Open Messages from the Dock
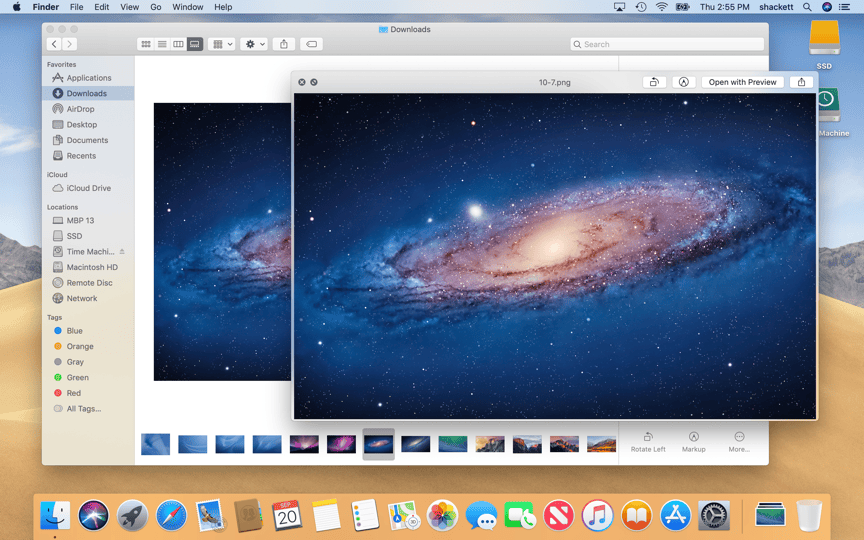The height and width of the screenshot is (540, 864). (481, 516)
